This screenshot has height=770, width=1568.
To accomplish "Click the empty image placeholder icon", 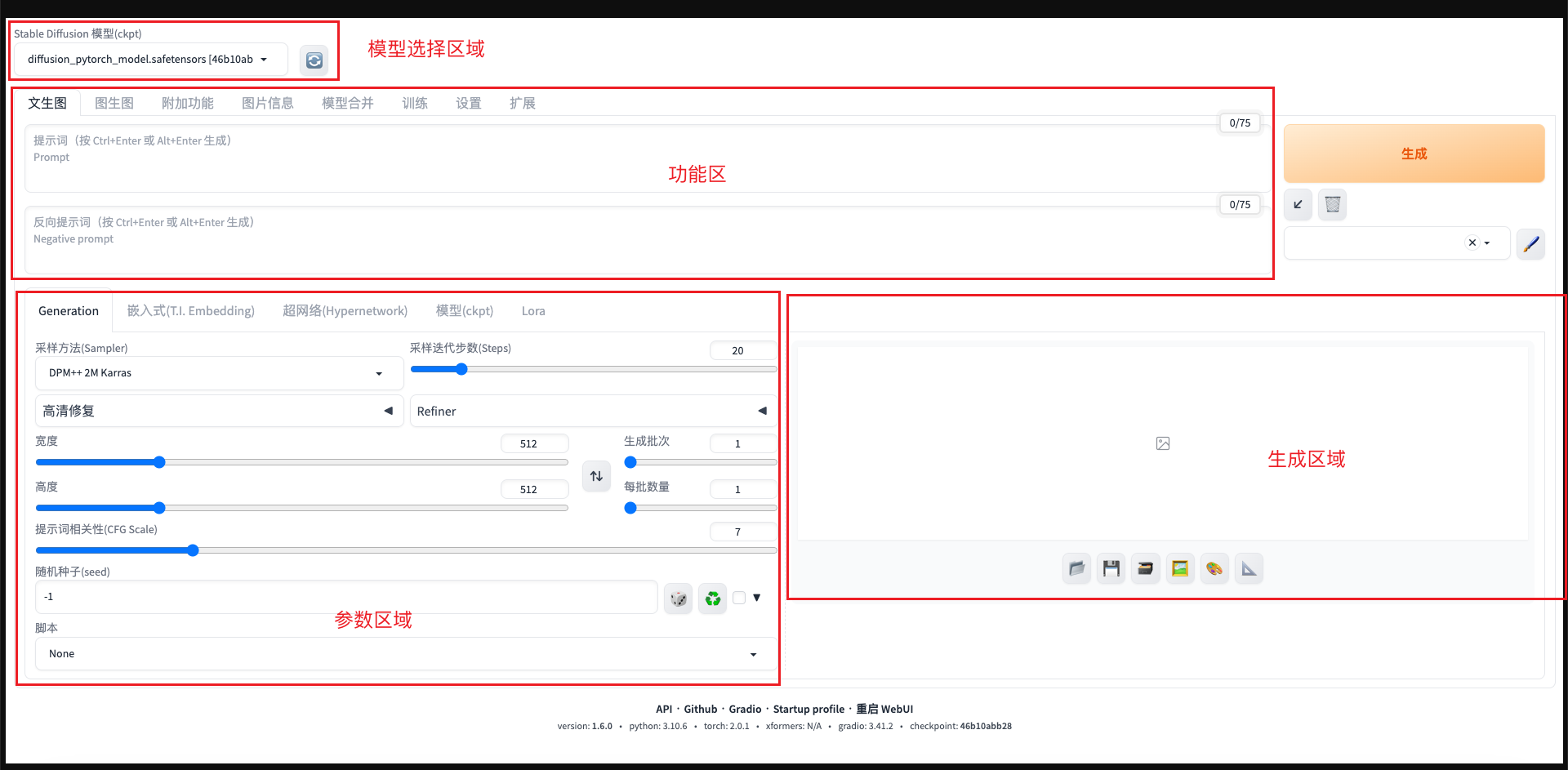I will click(1163, 443).
